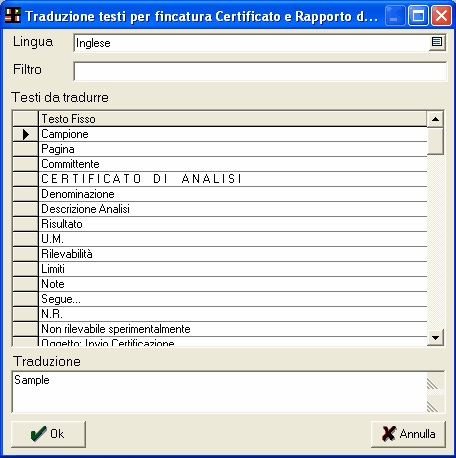Screen dimensions: 456x458
Task: Click the Testo Fisso column header
Action: coord(233,119)
